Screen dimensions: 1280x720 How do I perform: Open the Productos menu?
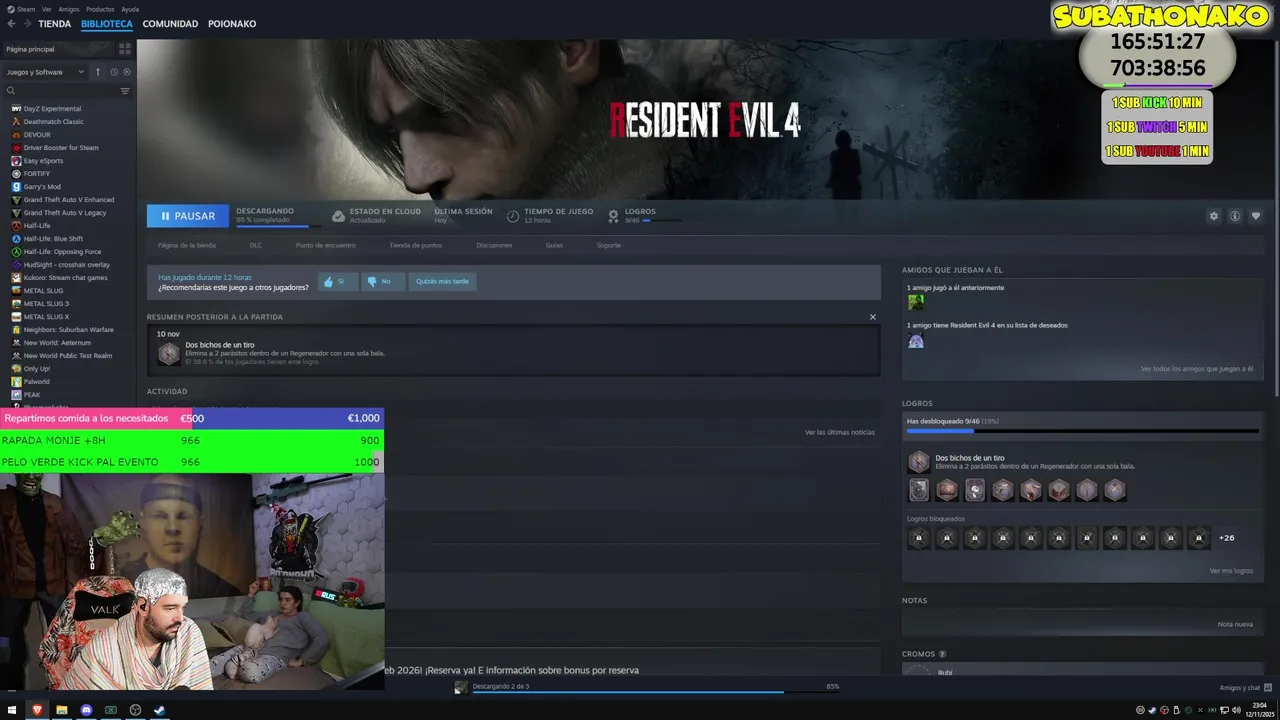point(100,9)
